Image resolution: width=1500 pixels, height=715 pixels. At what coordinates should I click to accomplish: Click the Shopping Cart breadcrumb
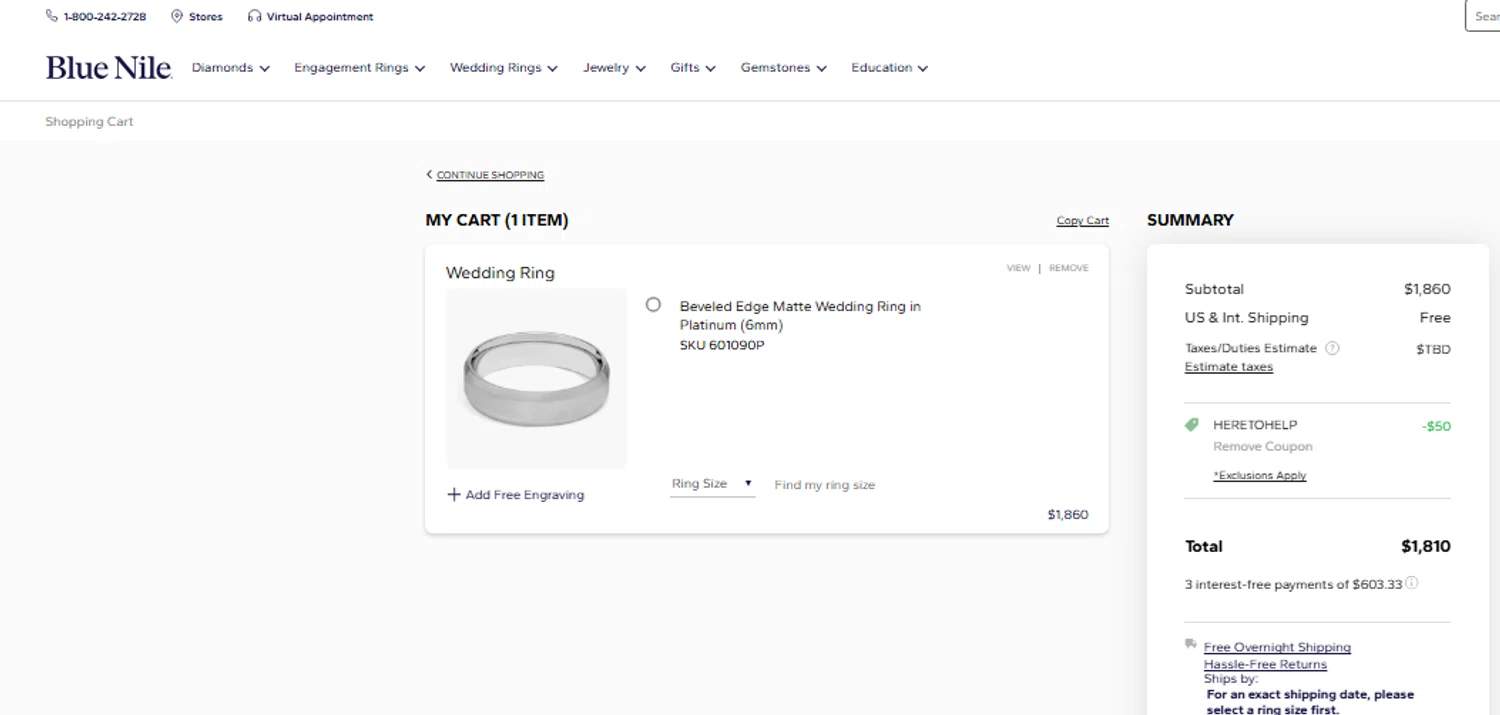89,122
